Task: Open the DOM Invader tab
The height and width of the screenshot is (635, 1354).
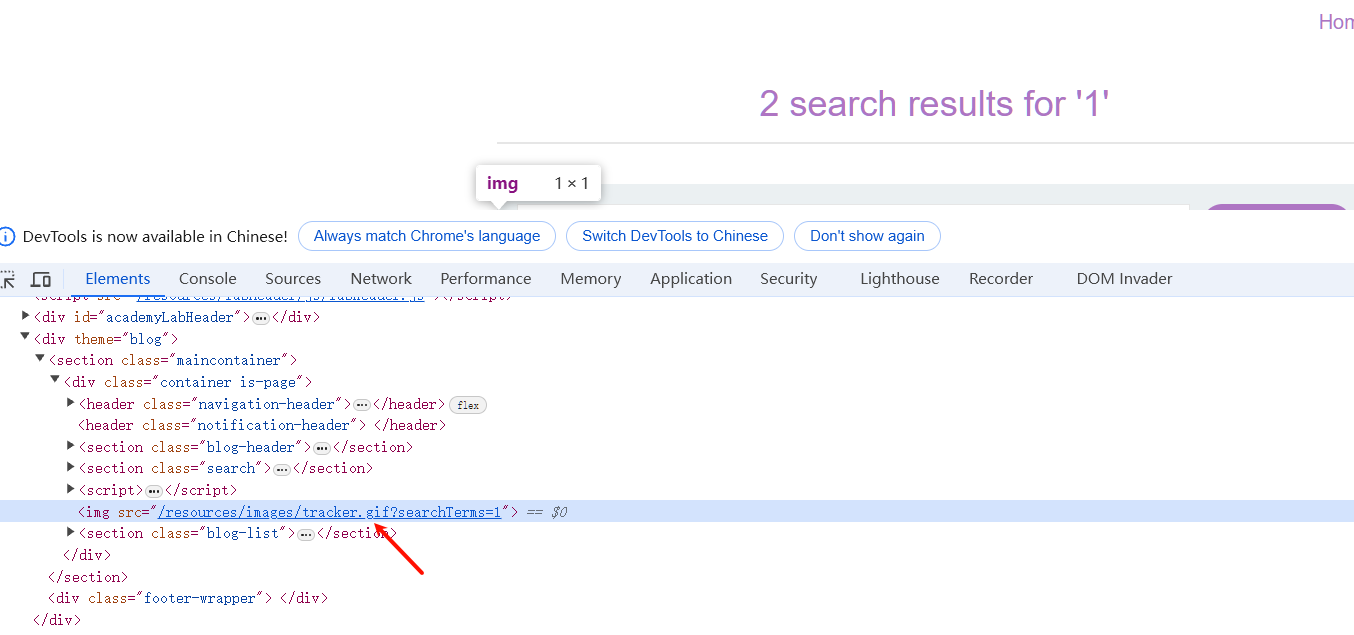Action: click(x=1124, y=279)
